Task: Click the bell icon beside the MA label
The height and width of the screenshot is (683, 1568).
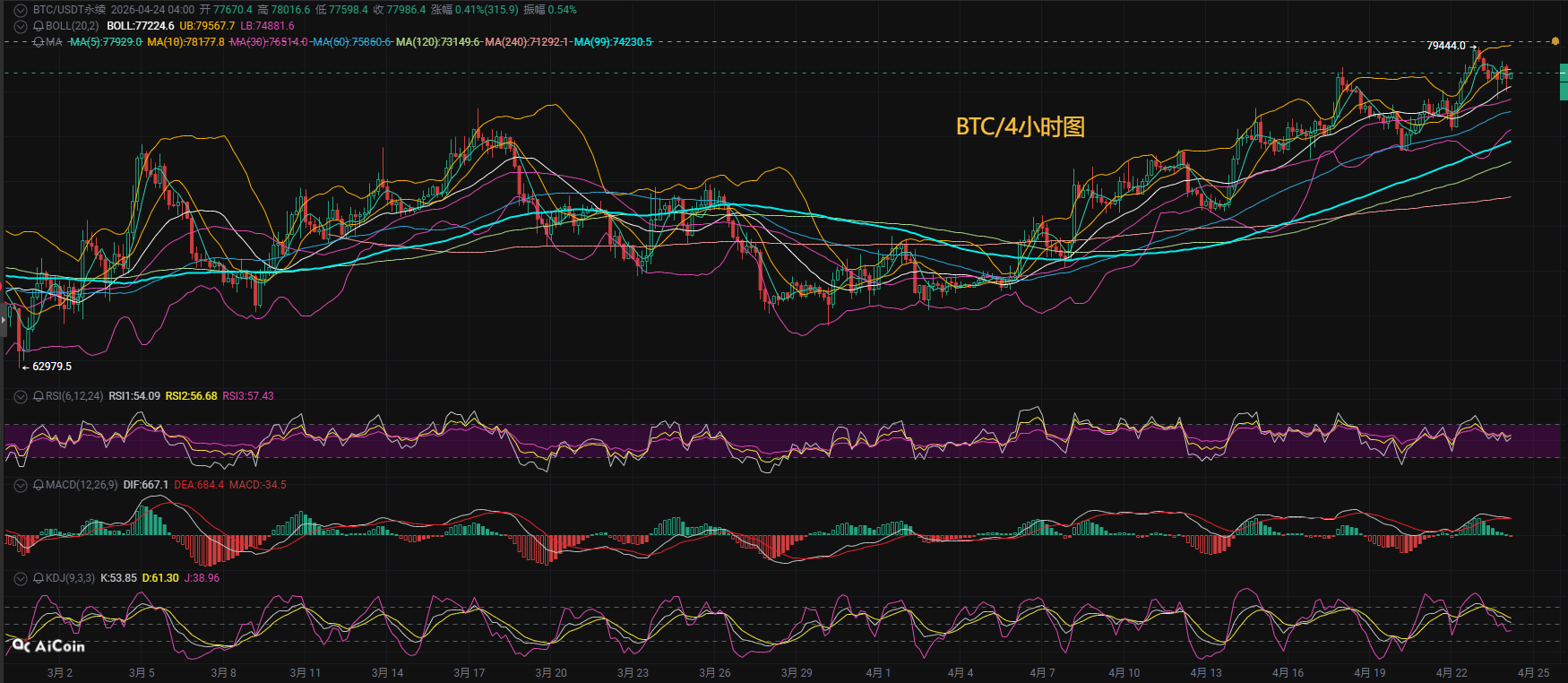Action: pos(39,42)
